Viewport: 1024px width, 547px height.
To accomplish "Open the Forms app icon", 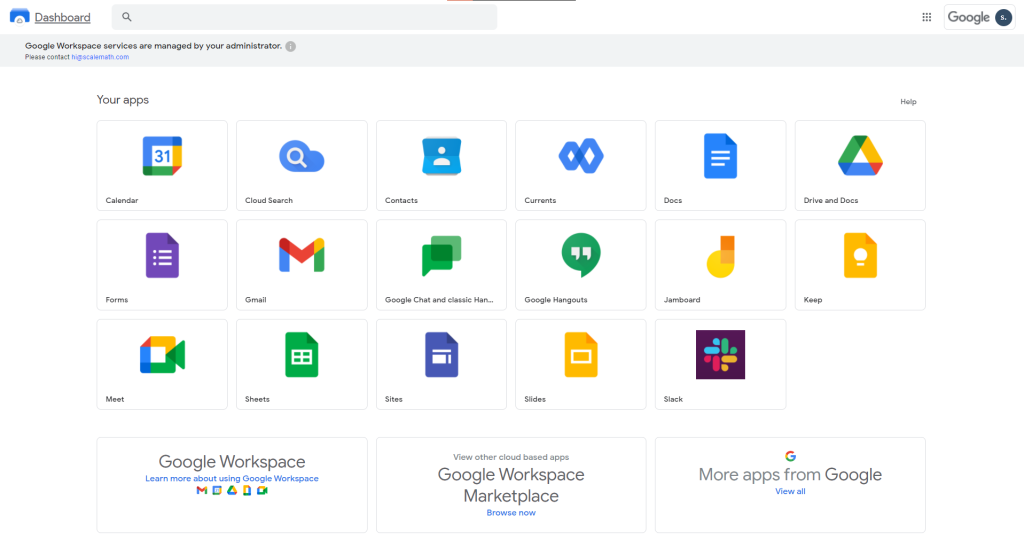I will [x=162, y=255].
